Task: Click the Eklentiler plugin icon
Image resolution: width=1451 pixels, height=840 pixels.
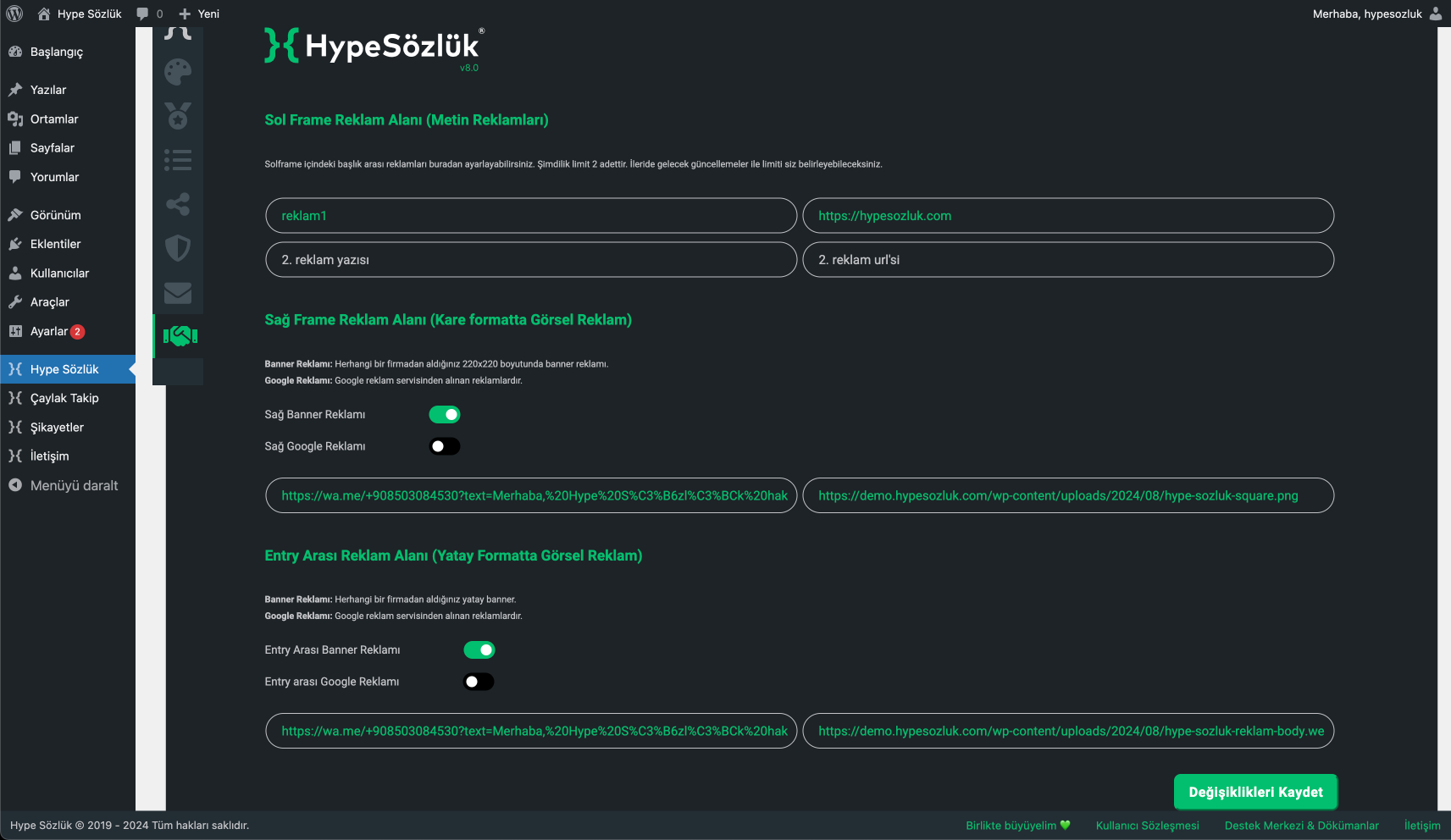Action: click(15, 244)
